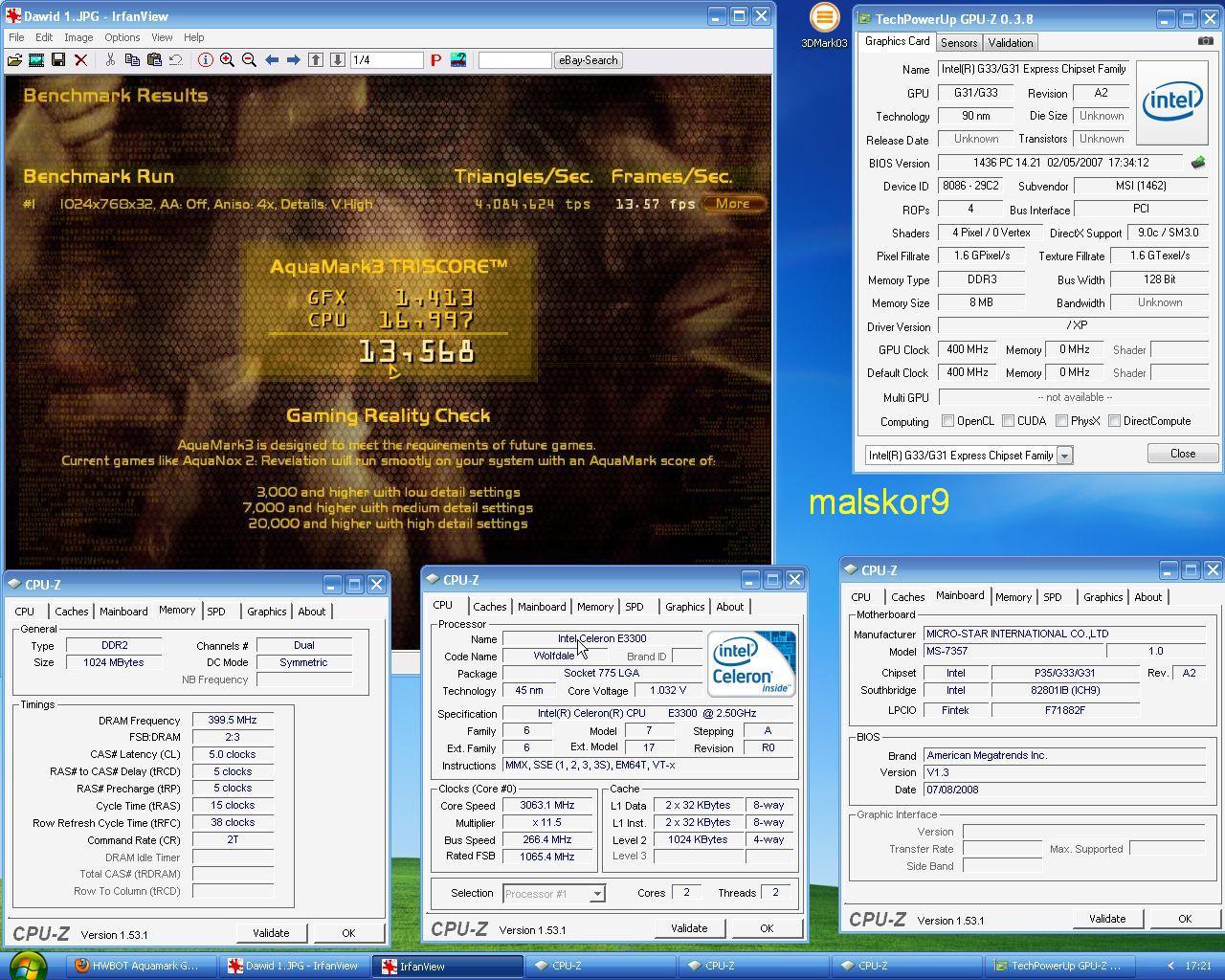Open the File menu in IrfanView
The width and height of the screenshot is (1225, 980).
tap(16, 37)
